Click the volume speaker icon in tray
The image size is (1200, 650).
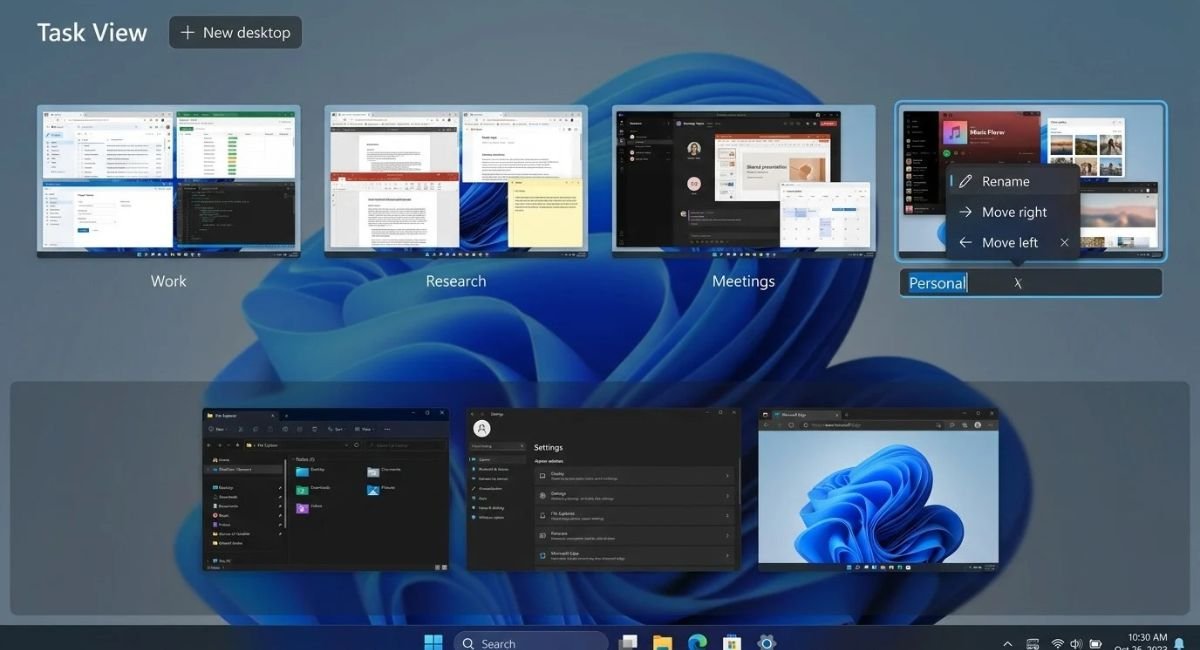coord(1076,643)
